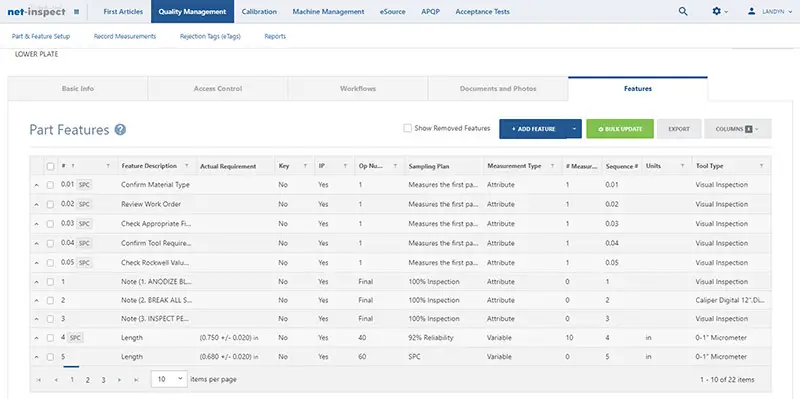Toggle the expander for Note 2 BREAK ALL row
The width and height of the screenshot is (800, 399).
[x=36, y=301]
